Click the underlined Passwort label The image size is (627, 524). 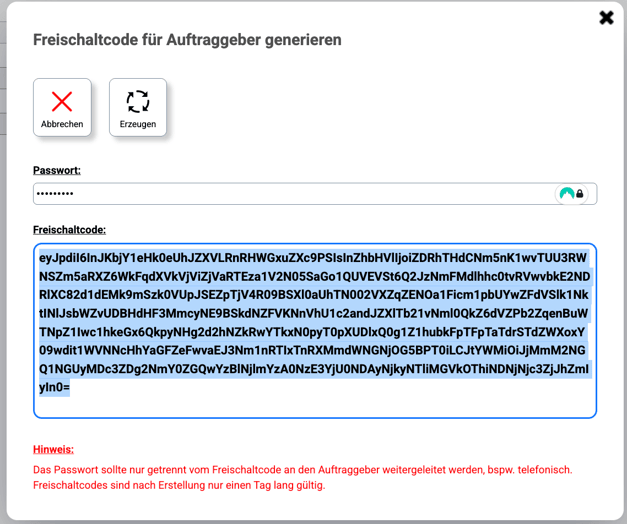[x=57, y=170]
